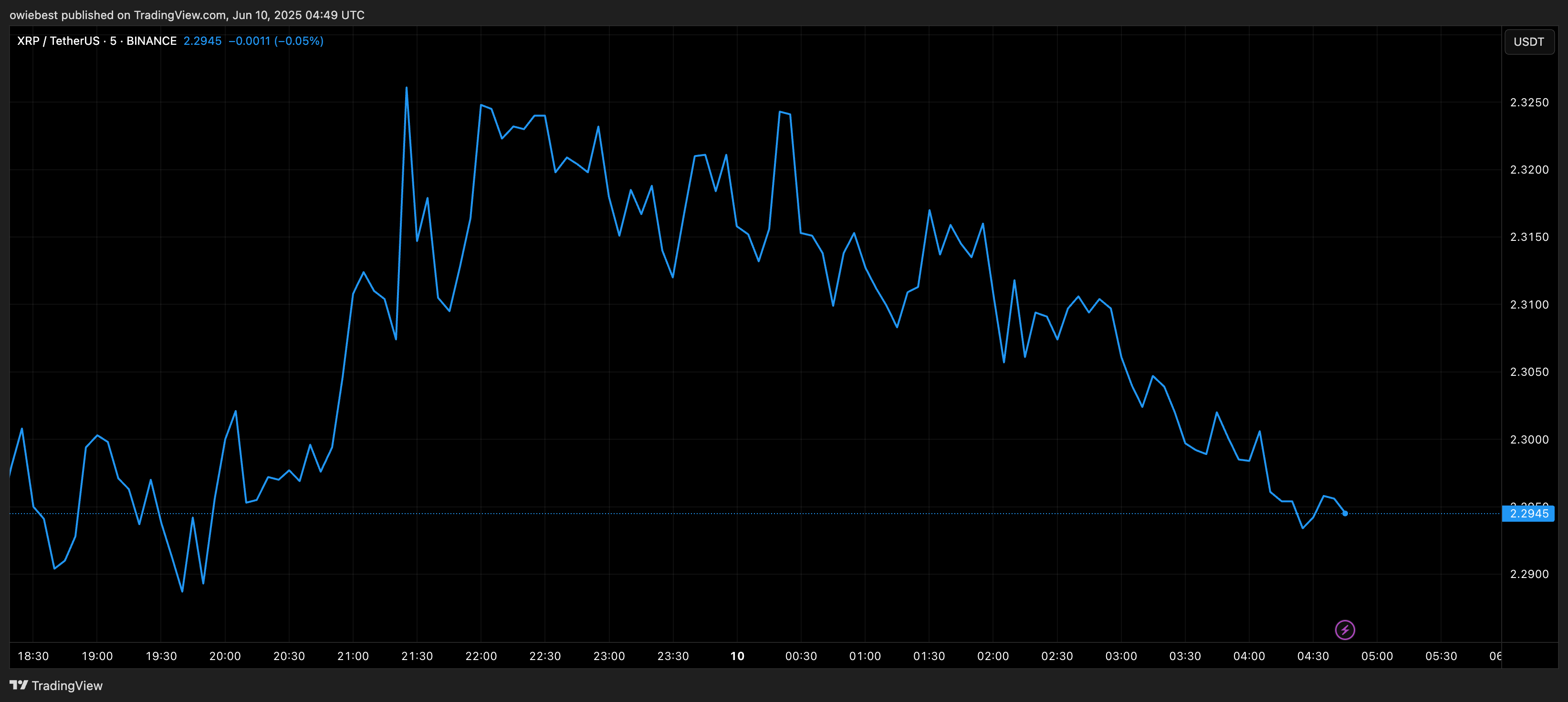1568x702 pixels.
Task: Click the 2.2900 price scale label
Action: click(x=1529, y=574)
